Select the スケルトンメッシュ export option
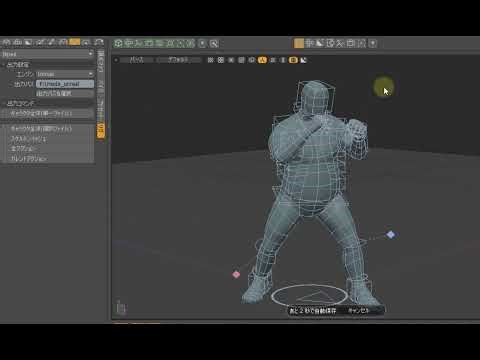The image size is (480, 360). 48,139
